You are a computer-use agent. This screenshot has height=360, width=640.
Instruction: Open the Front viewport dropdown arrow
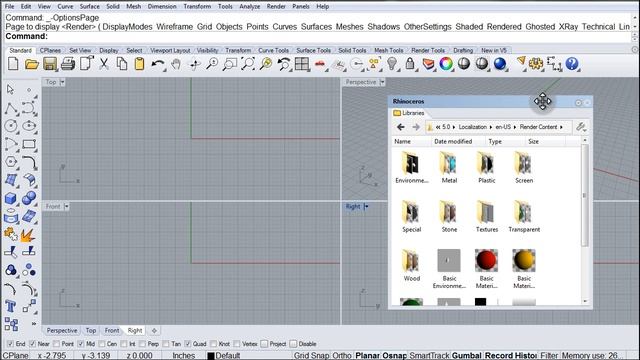(67, 207)
